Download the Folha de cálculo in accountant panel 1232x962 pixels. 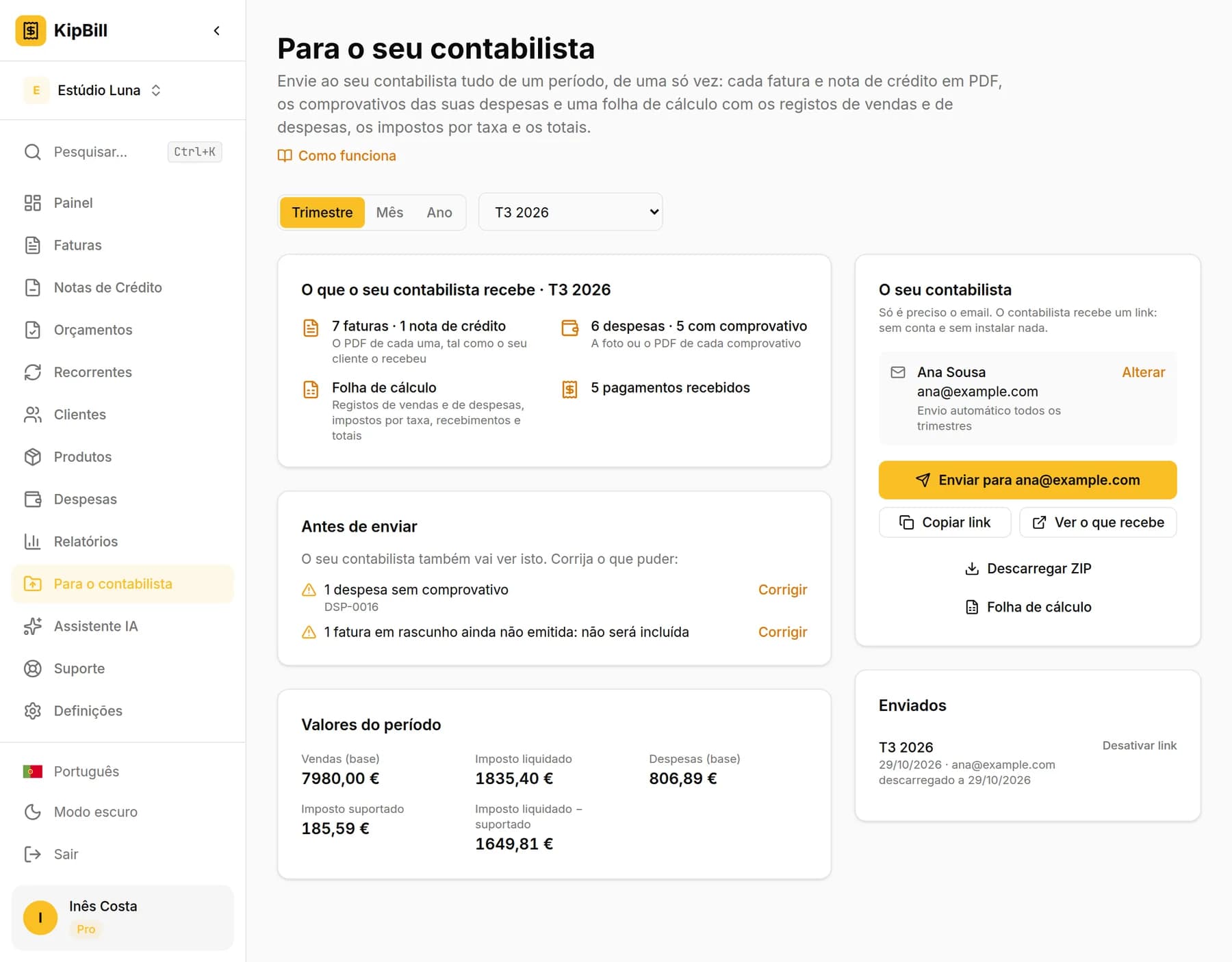click(x=1027, y=607)
